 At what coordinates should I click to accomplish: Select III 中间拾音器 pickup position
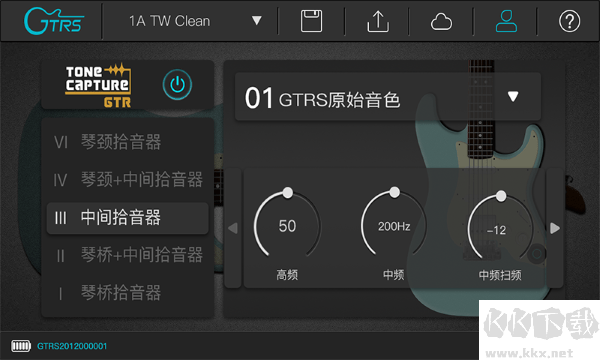click(x=127, y=218)
